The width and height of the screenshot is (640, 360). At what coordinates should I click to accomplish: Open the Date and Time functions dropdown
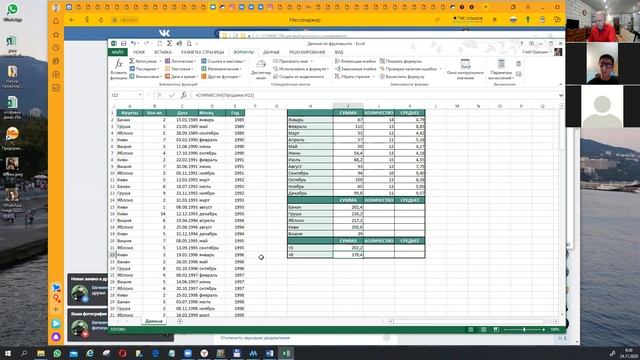(181, 76)
